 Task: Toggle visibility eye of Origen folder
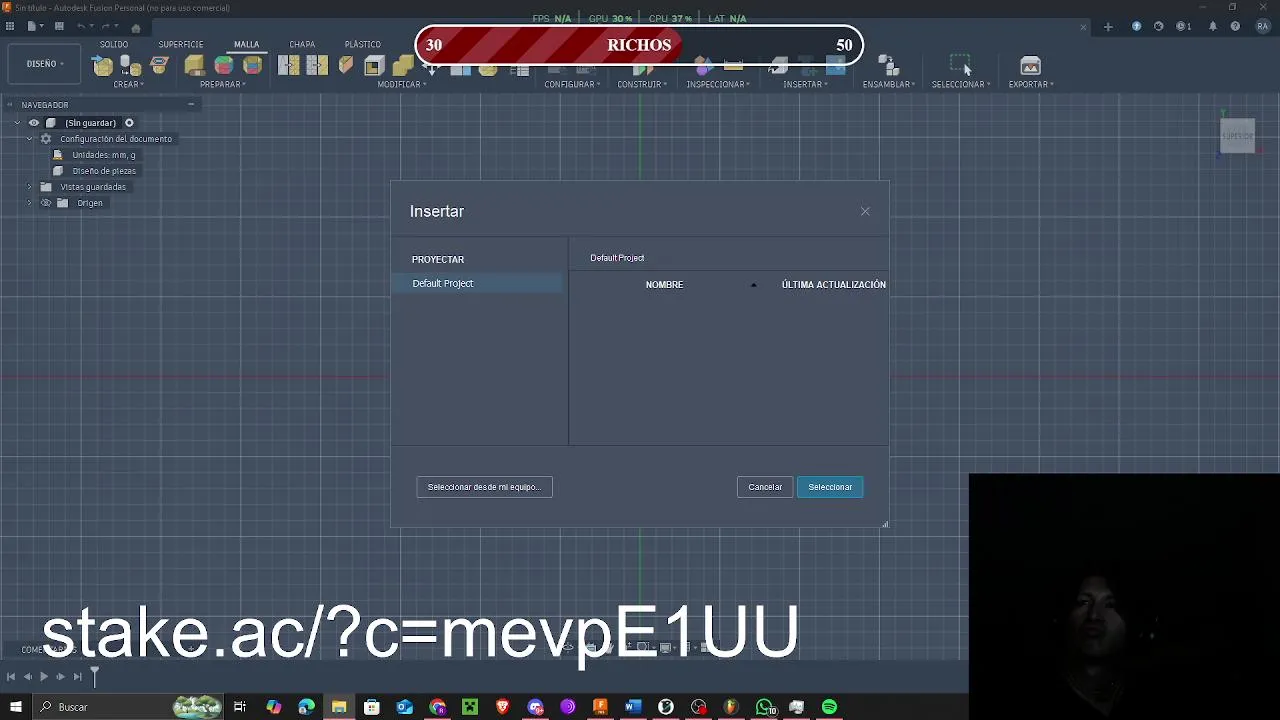click(46, 203)
